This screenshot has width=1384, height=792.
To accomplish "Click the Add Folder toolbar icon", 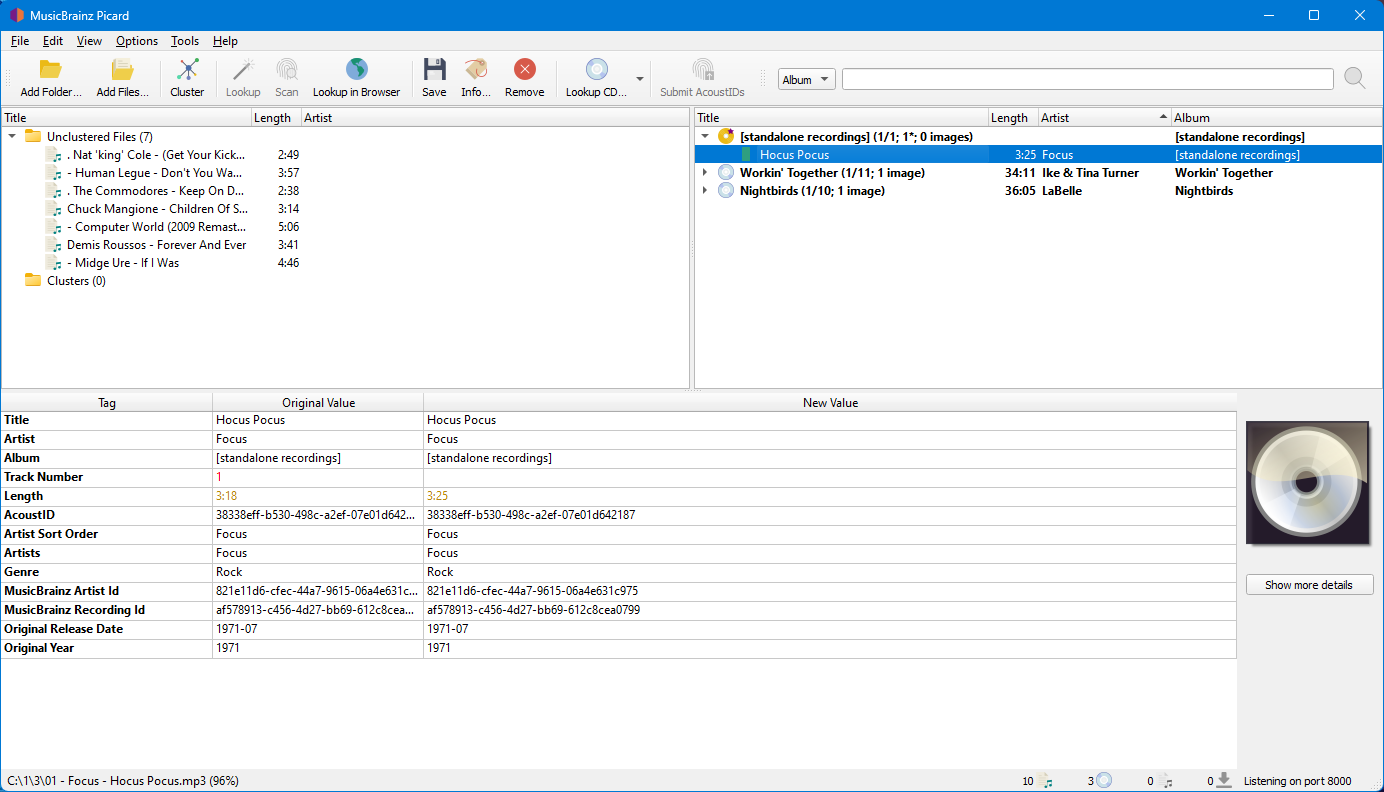I will (50, 69).
